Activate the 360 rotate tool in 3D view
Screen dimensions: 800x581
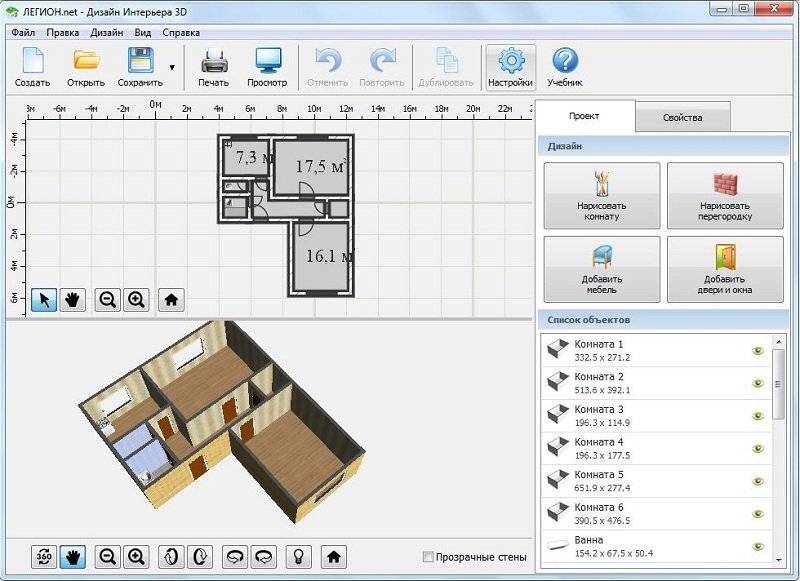(x=44, y=557)
